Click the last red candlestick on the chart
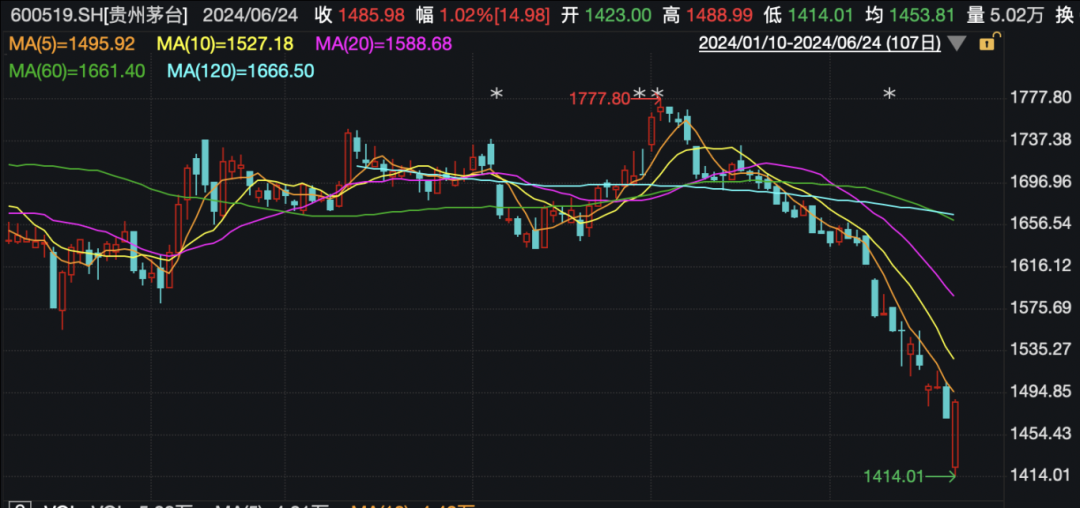 (955, 434)
